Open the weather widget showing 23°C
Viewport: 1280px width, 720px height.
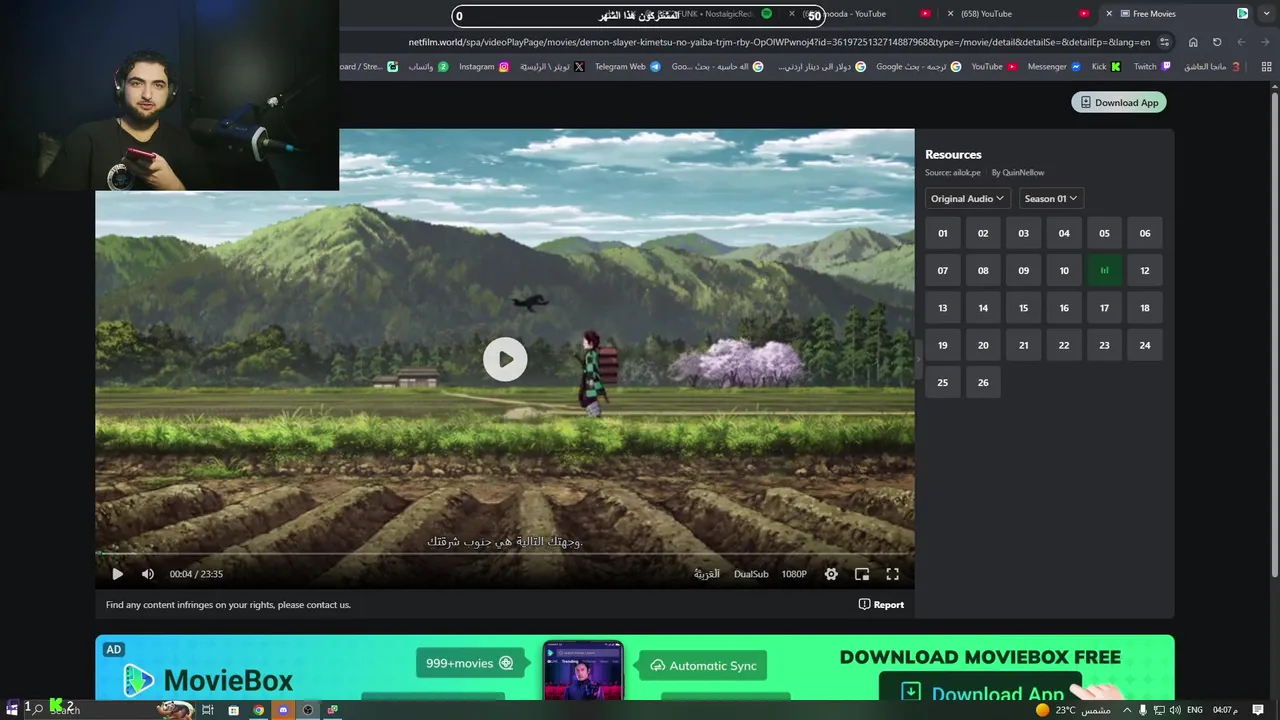pos(1073,710)
